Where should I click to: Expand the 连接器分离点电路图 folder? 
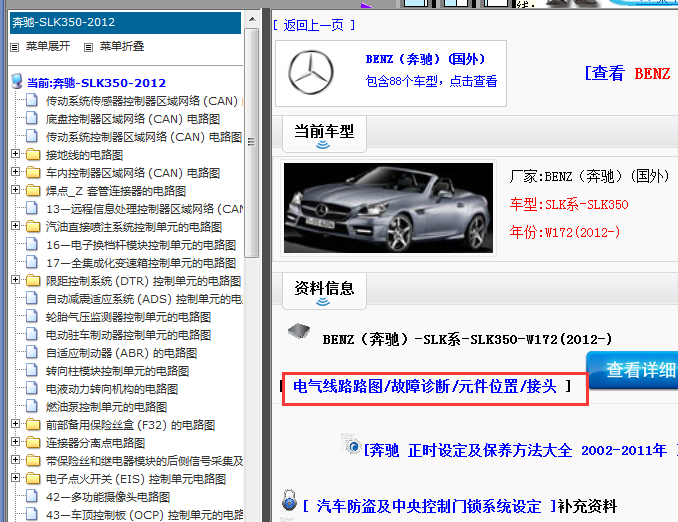click(16, 442)
